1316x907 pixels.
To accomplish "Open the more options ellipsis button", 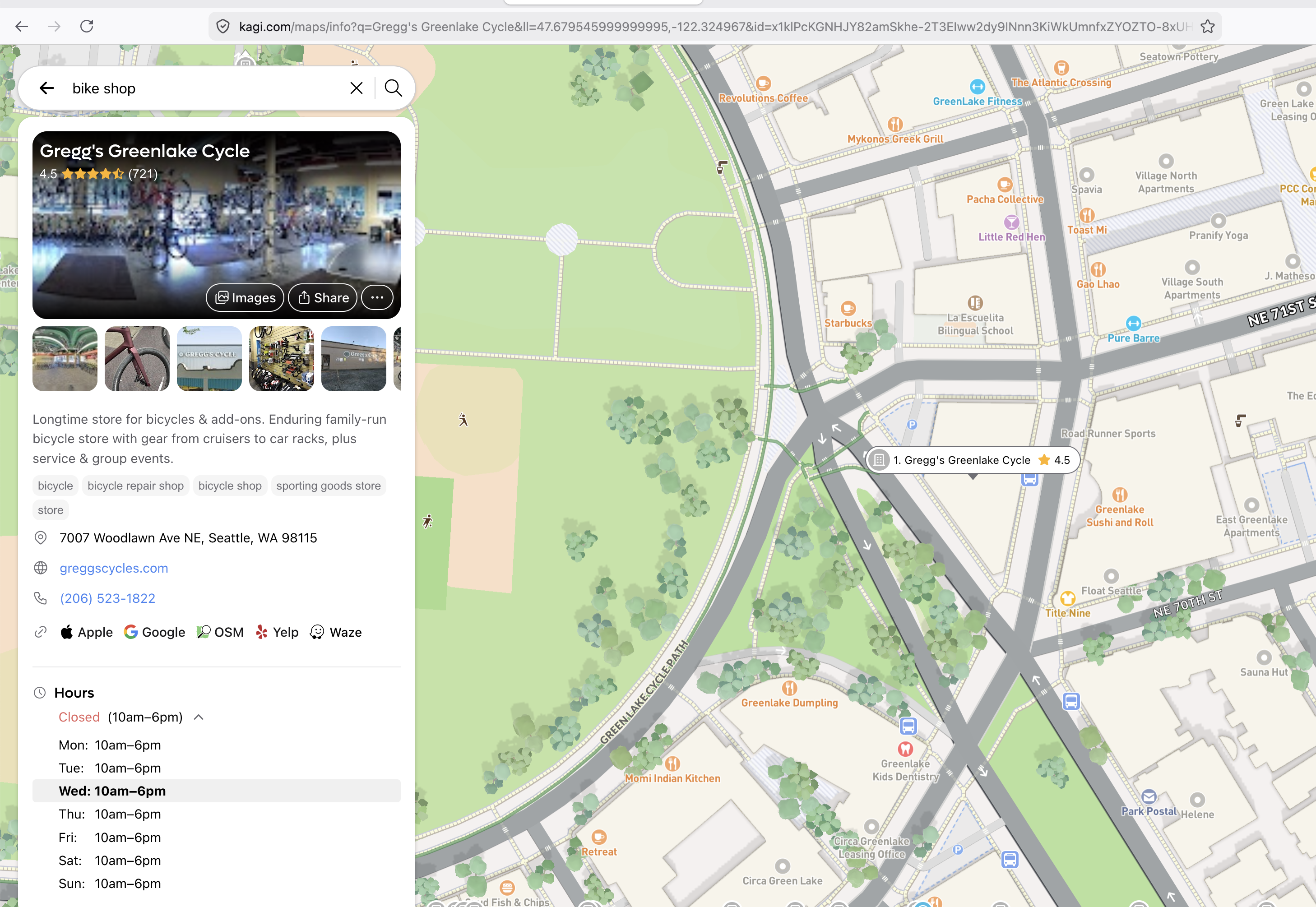I will (x=377, y=298).
